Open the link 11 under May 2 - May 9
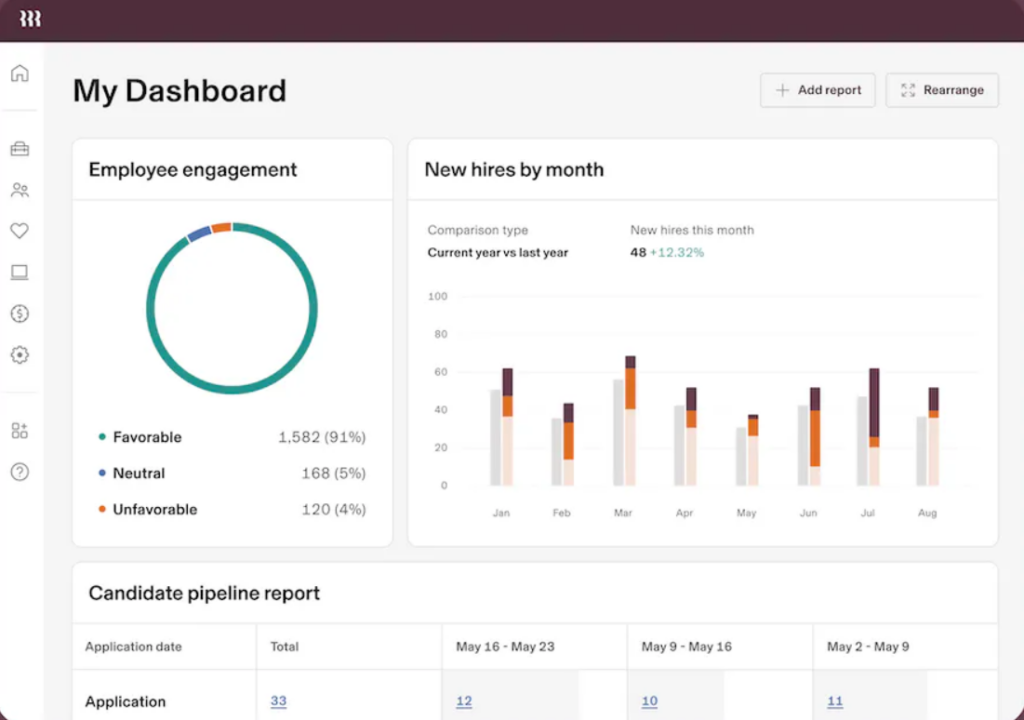 coord(835,701)
